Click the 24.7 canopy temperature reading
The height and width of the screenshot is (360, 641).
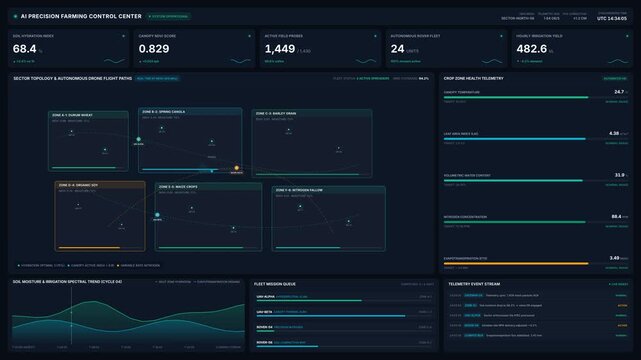click(x=619, y=92)
